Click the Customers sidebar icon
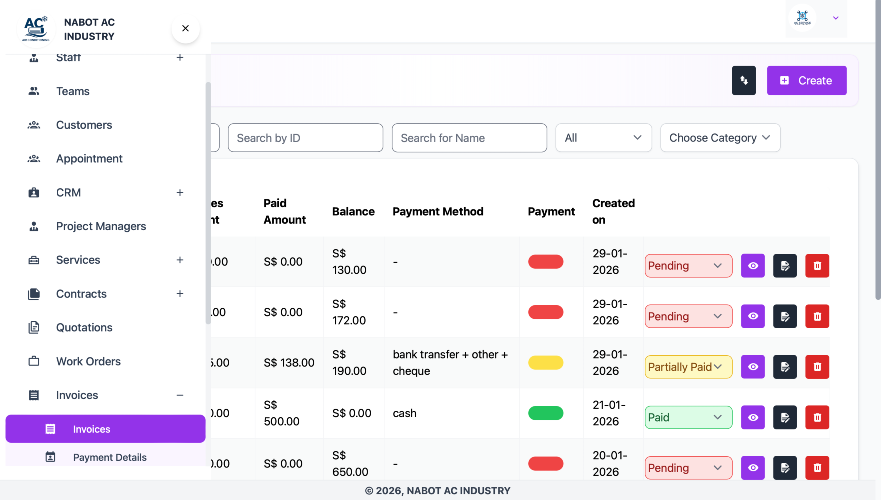Viewport: 881px width, 500px height. [x=34, y=125]
